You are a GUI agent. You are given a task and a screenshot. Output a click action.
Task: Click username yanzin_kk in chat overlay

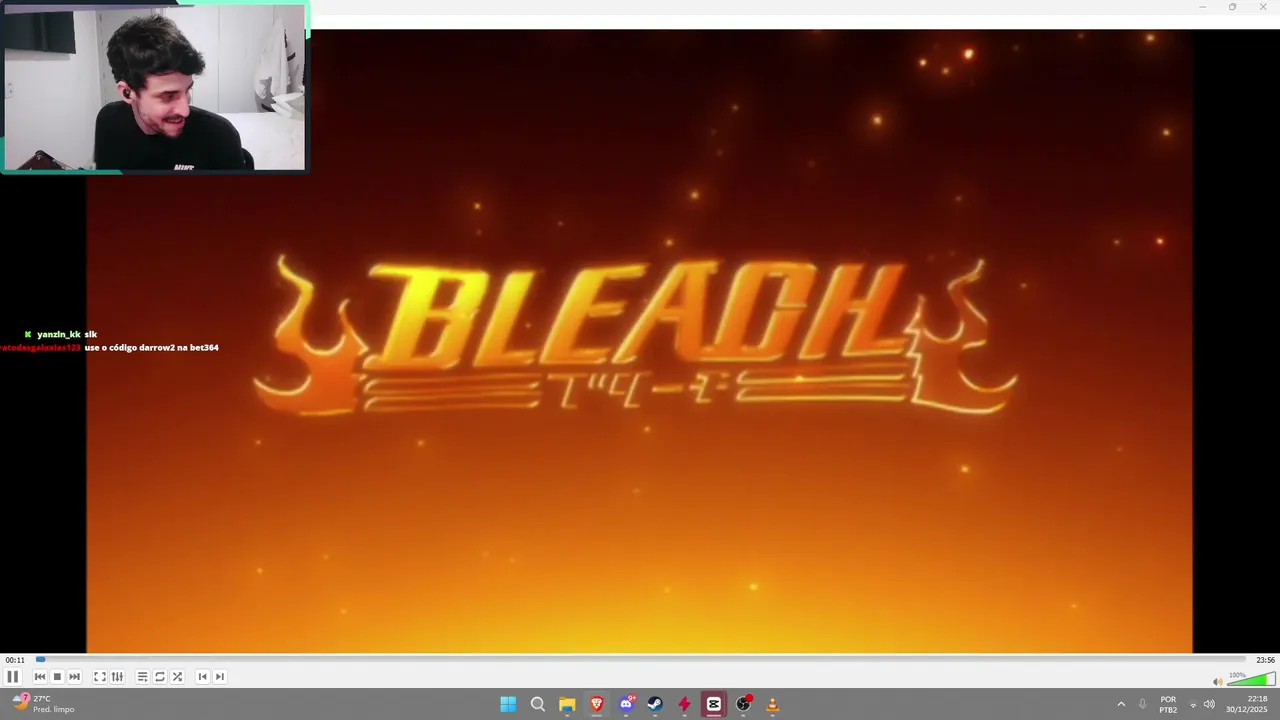pos(59,334)
